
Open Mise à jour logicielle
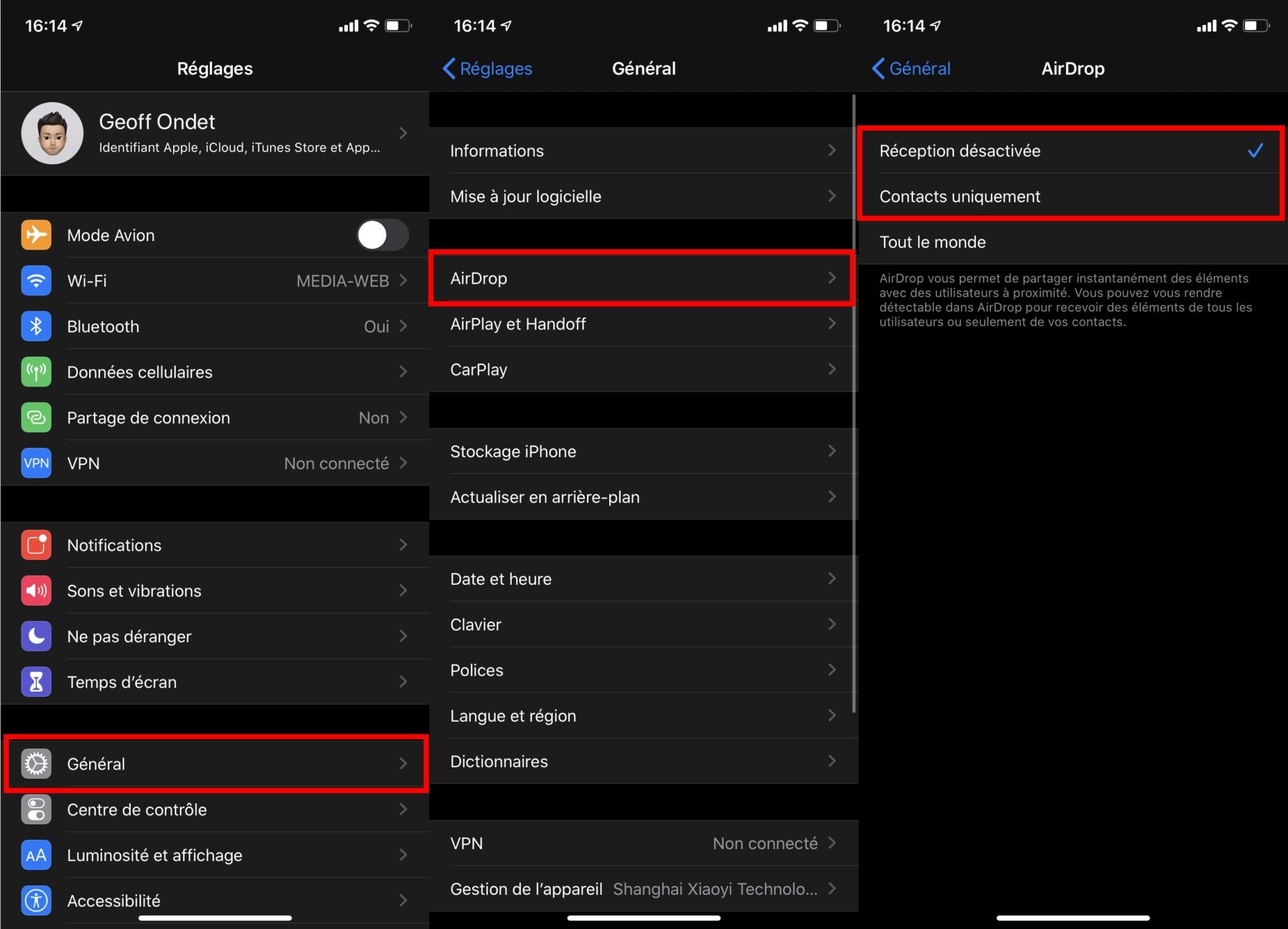click(643, 196)
